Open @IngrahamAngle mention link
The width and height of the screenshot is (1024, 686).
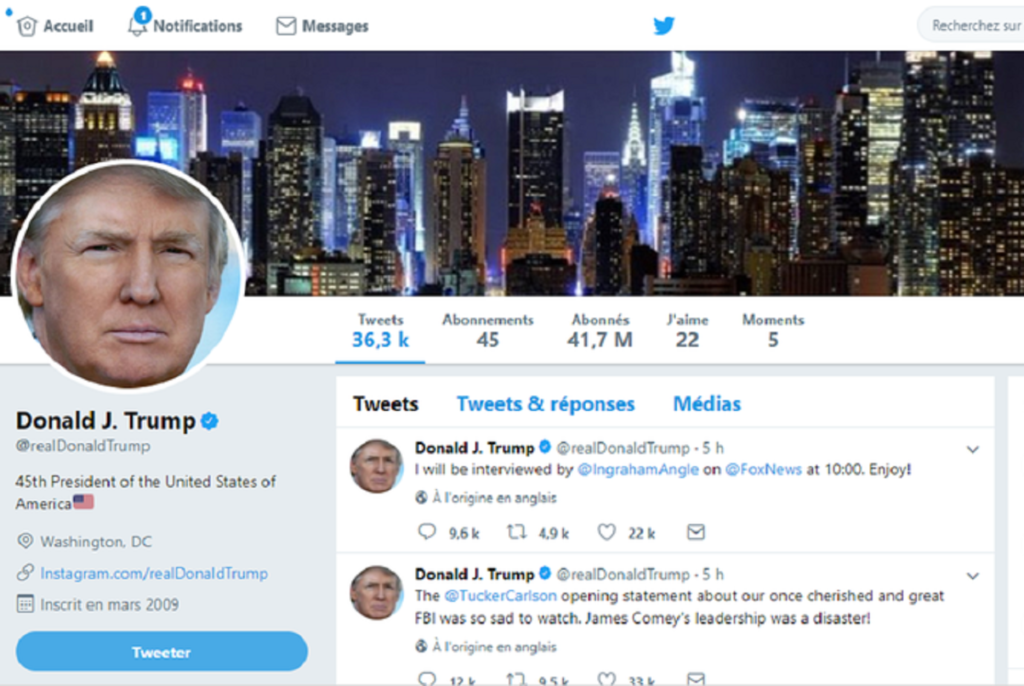point(638,469)
